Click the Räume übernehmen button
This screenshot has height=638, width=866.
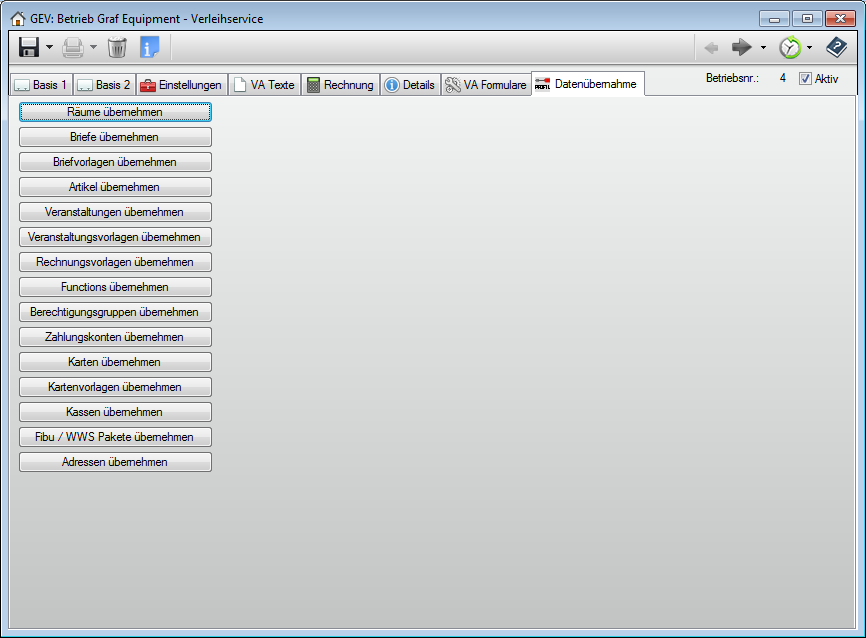[115, 112]
